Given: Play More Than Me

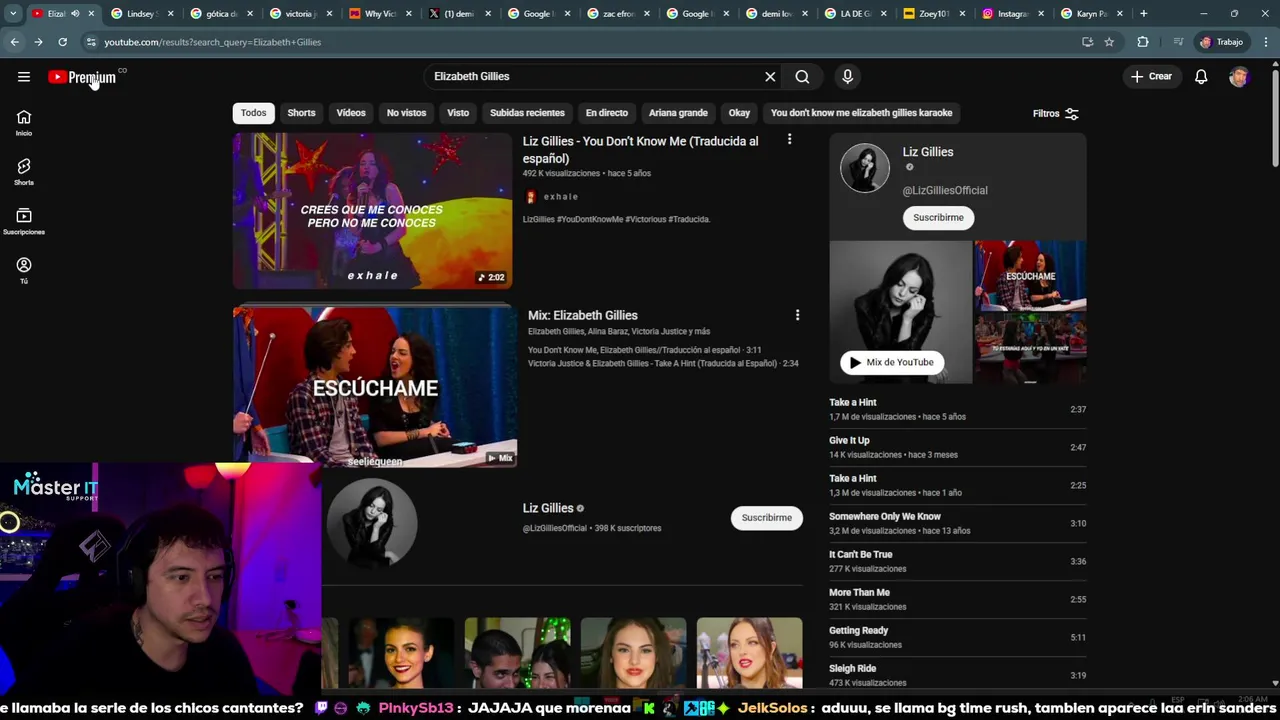Looking at the screenshot, I should pyautogui.click(x=957, y=599).
